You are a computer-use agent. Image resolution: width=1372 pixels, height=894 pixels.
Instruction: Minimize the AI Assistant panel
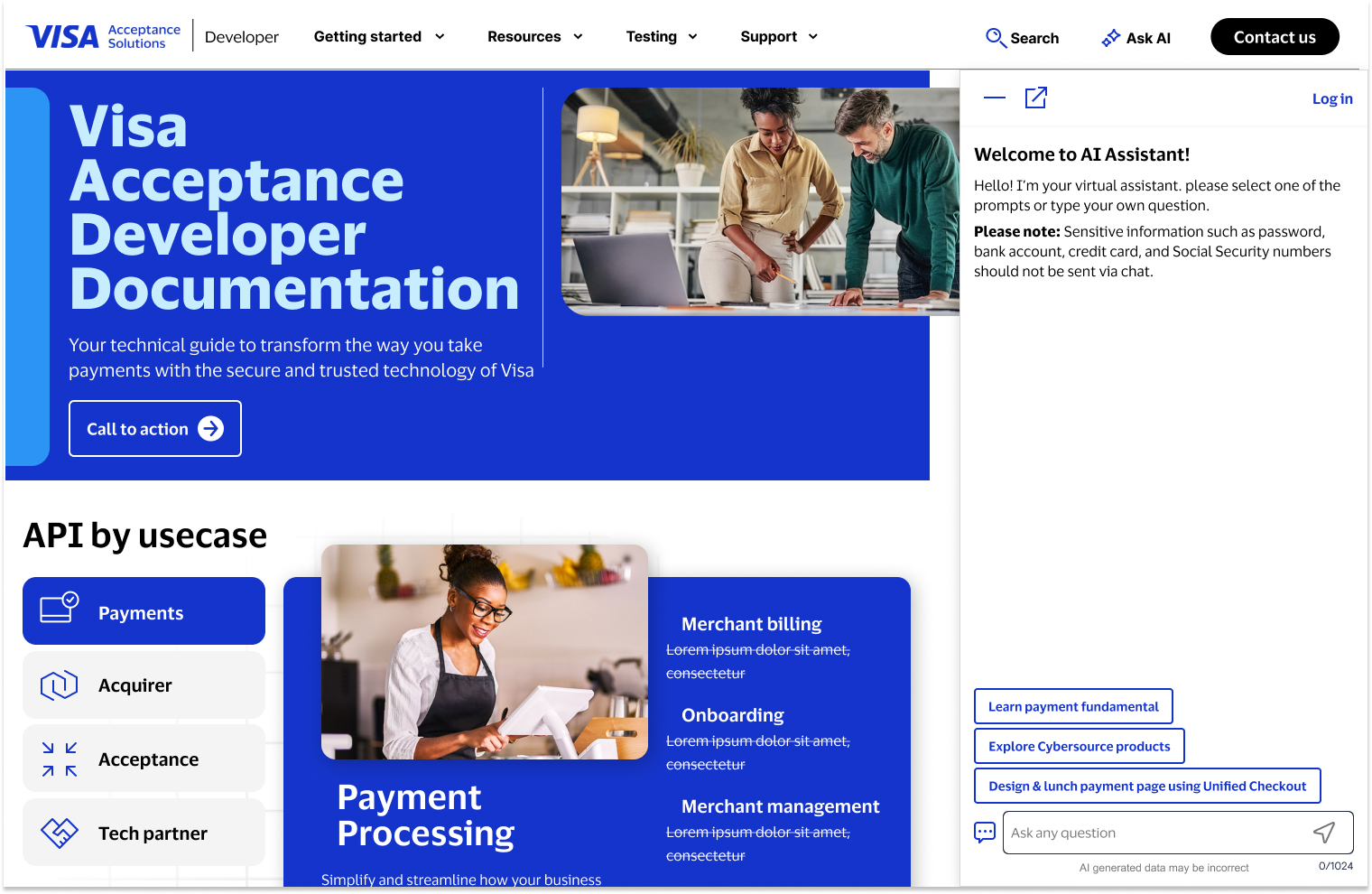[995, 98]
